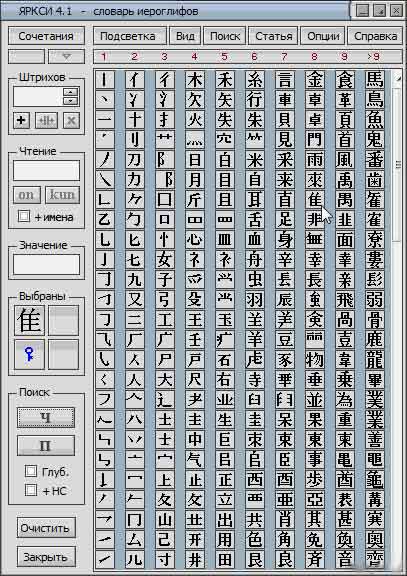
Task: Click the X button under Штрихов
Action: pos(71,120)
